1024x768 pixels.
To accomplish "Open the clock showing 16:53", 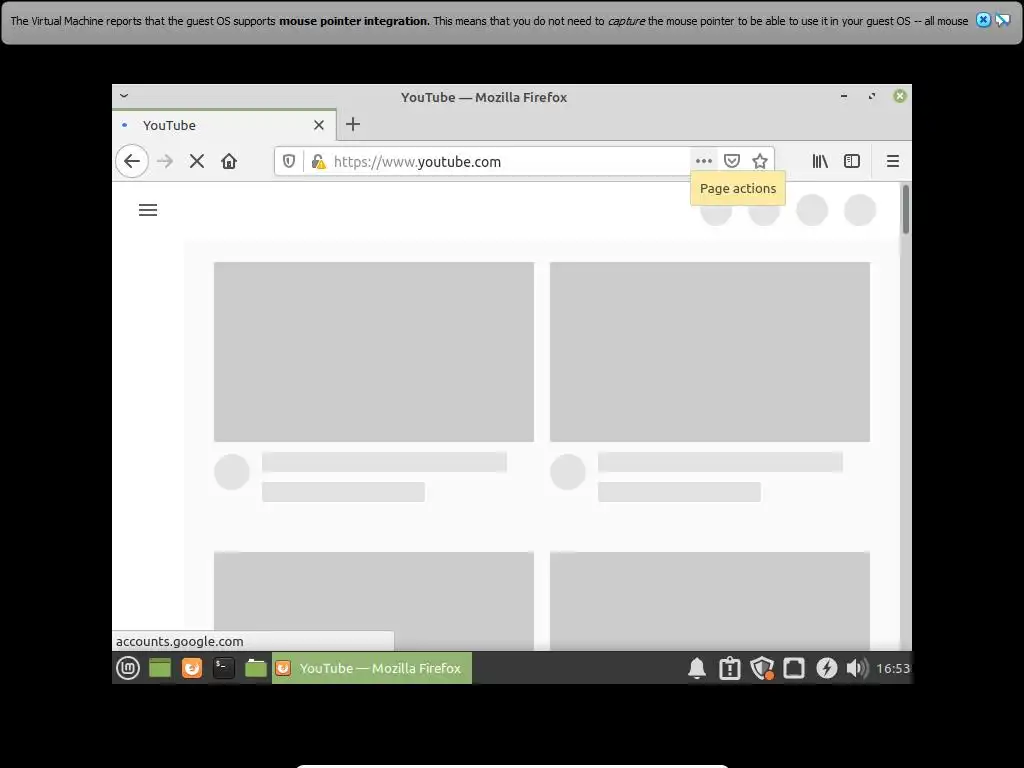I will pyautogui.click(x=893, y=668).
